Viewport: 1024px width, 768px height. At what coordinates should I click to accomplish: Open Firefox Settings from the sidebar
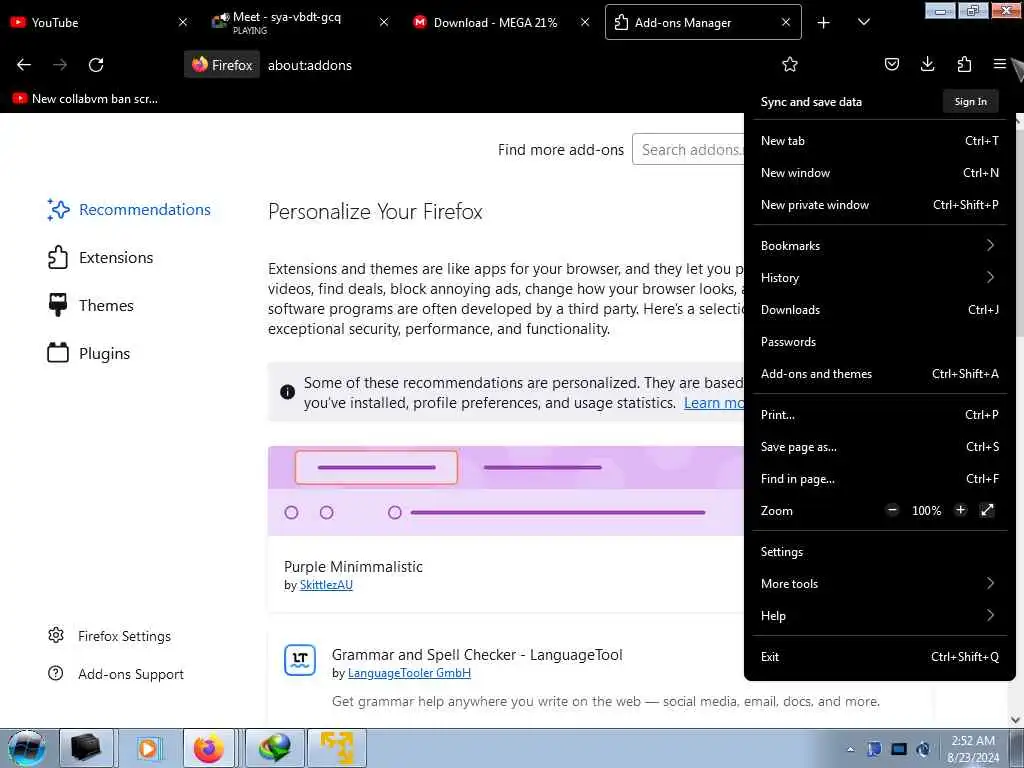coord(109,635)
